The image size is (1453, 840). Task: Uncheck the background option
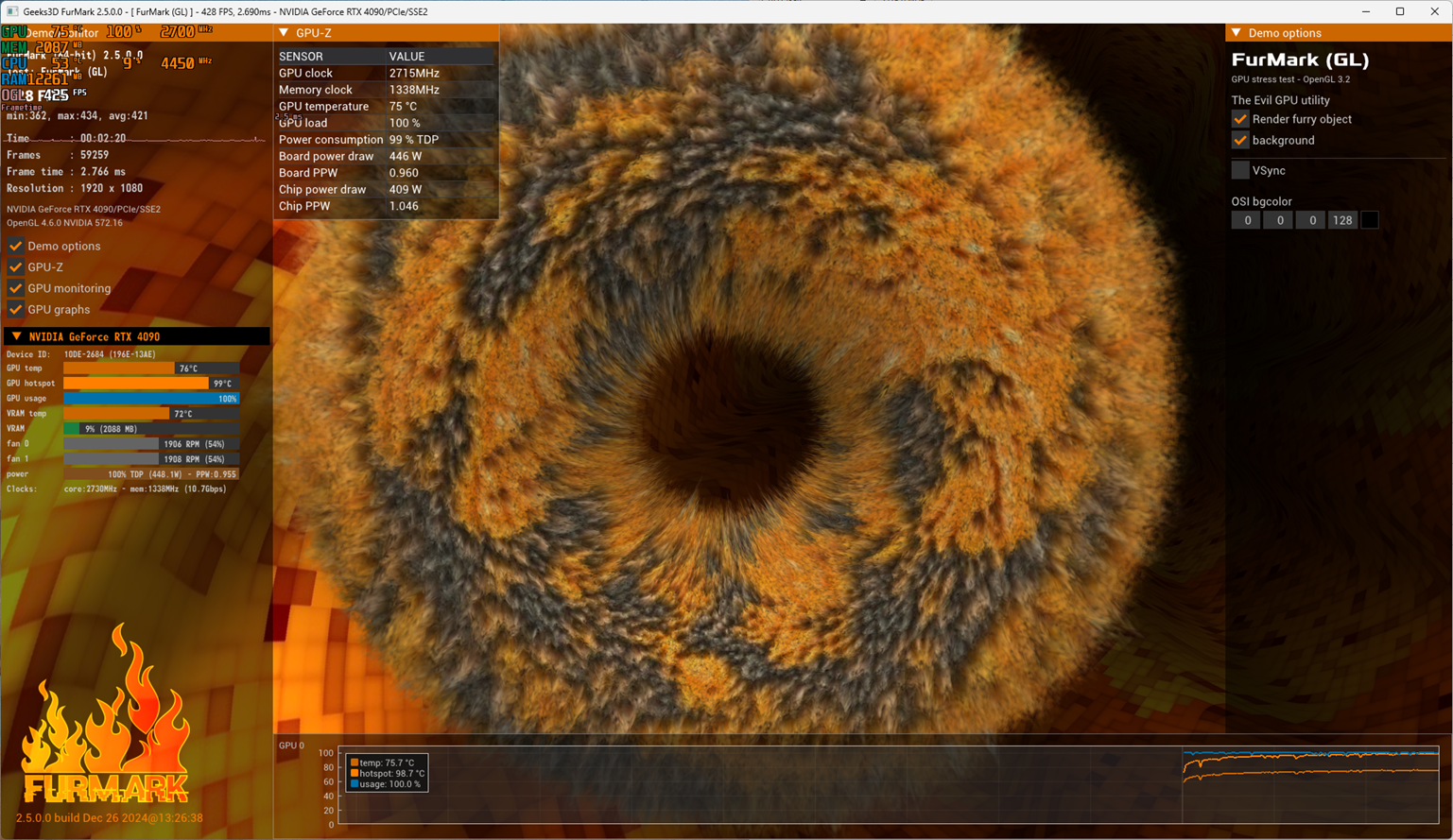[1240, 140]
